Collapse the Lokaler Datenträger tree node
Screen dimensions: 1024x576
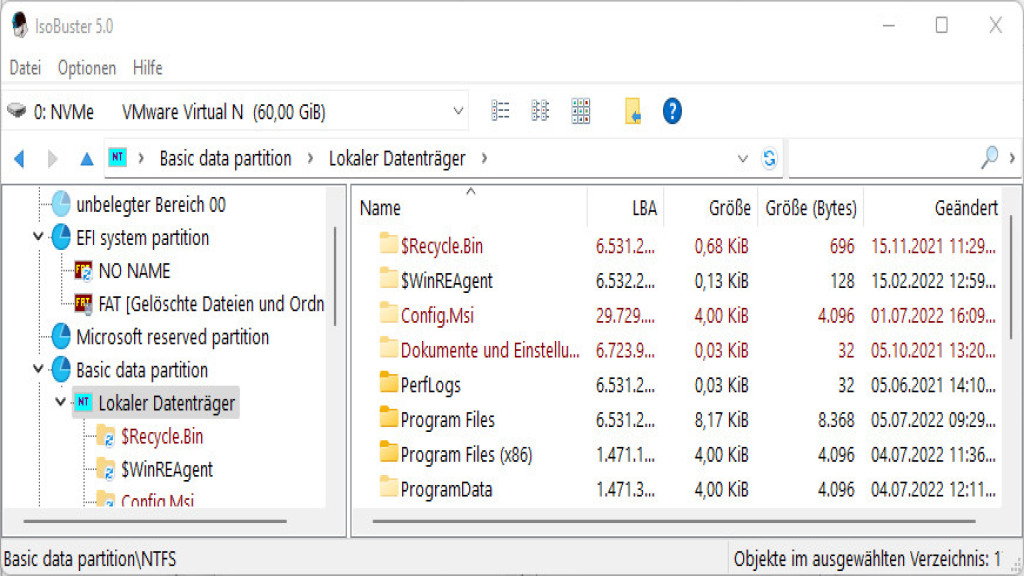(60, 403)
